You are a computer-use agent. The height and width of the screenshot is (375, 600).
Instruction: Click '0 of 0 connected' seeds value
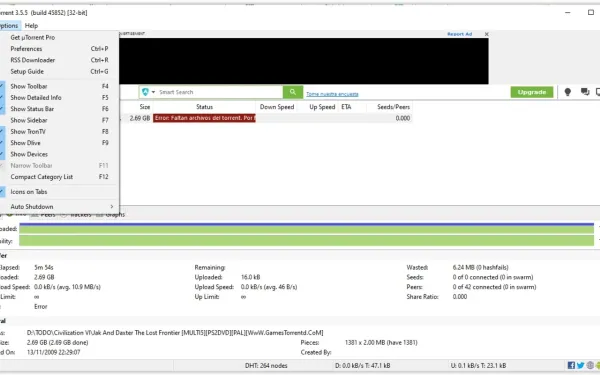coord(492,277)
